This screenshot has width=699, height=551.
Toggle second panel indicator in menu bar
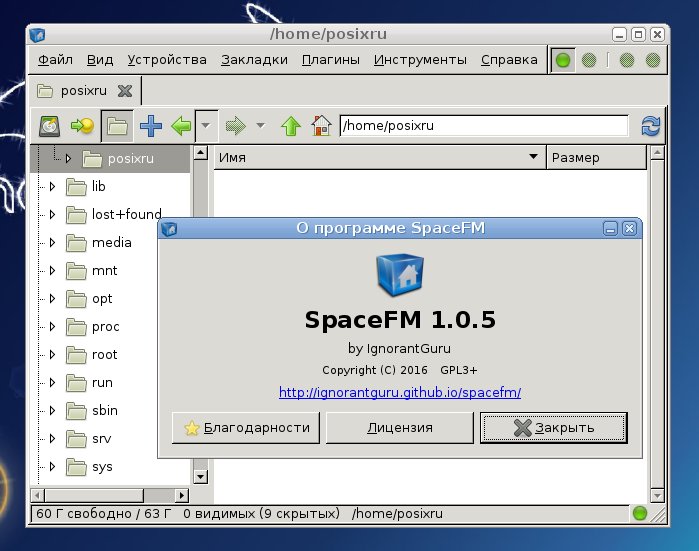589,60
